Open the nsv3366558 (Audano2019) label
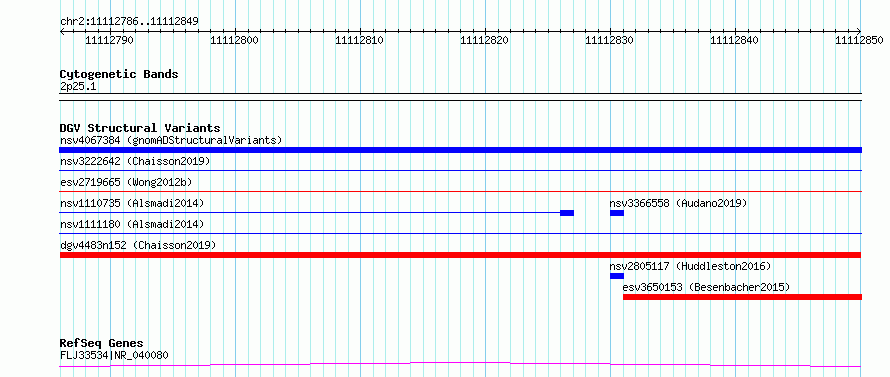This screenshot has height=377, width=890. [679, 203]
